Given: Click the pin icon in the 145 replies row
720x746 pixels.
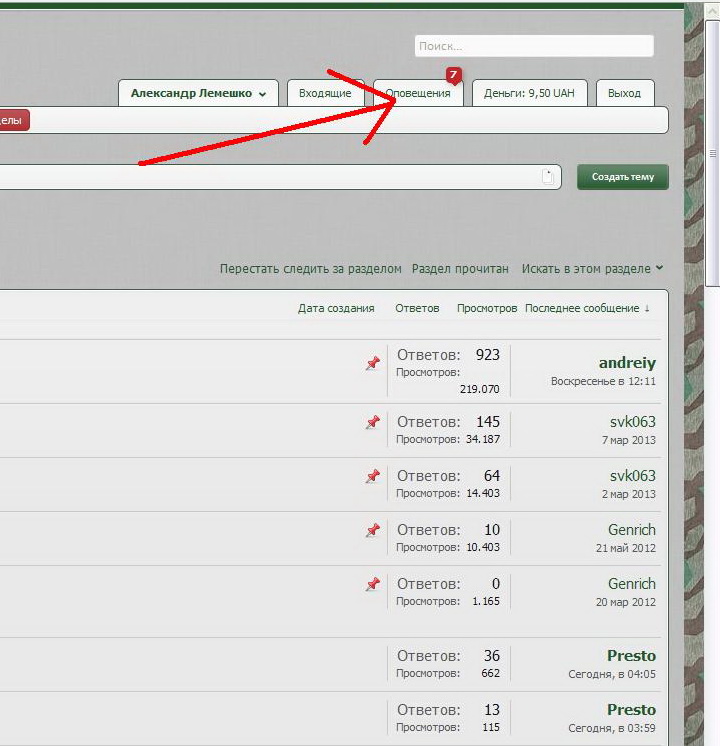Looking at the screenshot, I should [x=372, y=423].
